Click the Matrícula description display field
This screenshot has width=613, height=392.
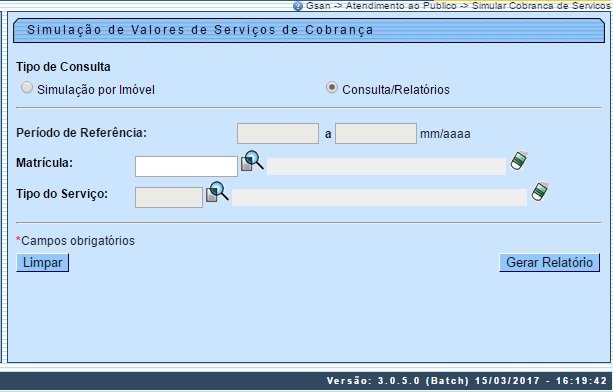[x=386, y=166]
